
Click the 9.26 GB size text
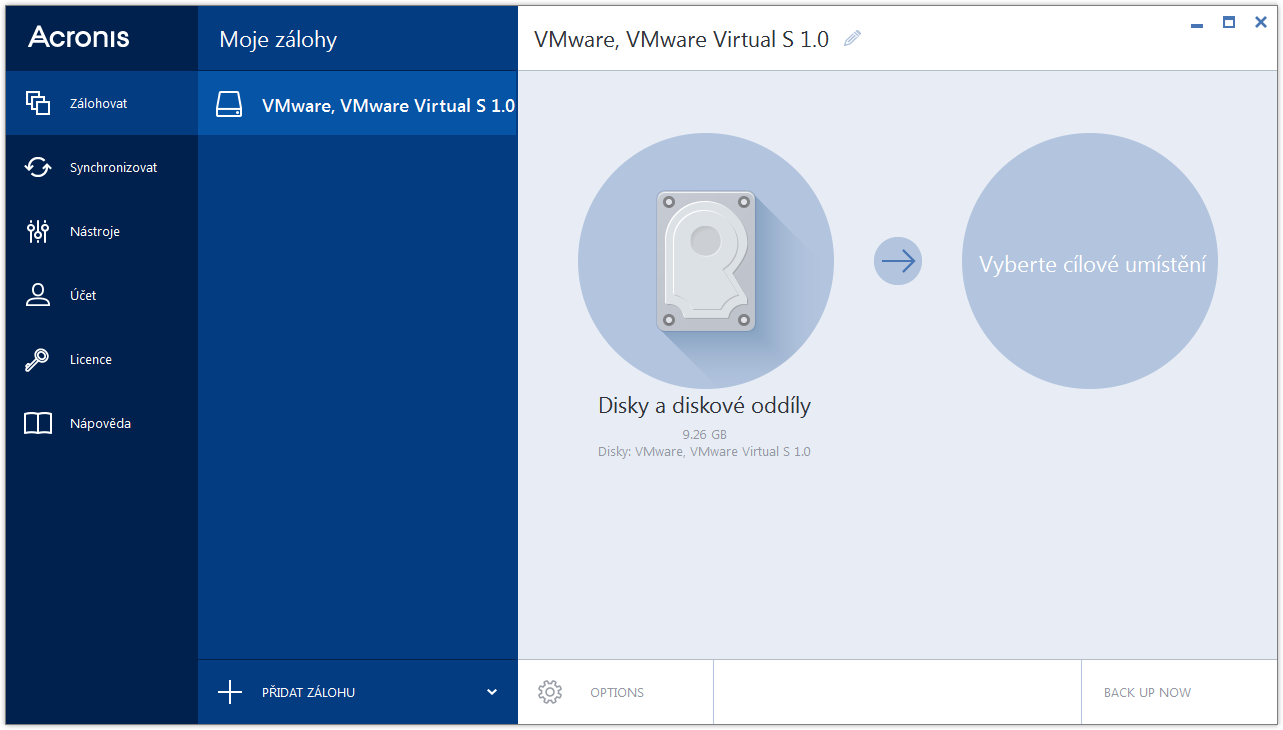coord(704,434)
